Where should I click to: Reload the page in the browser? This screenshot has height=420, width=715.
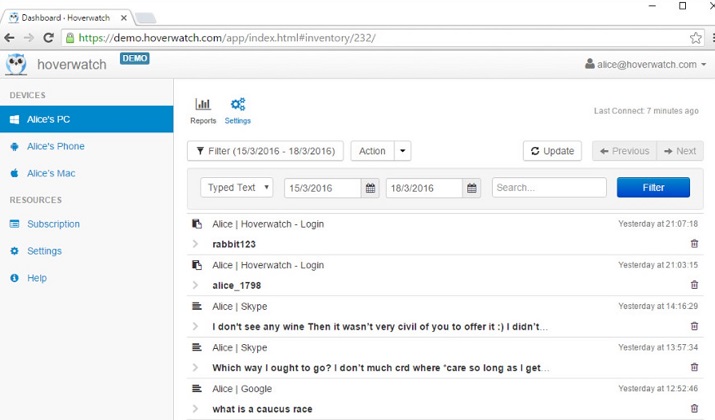coord(49,38)
